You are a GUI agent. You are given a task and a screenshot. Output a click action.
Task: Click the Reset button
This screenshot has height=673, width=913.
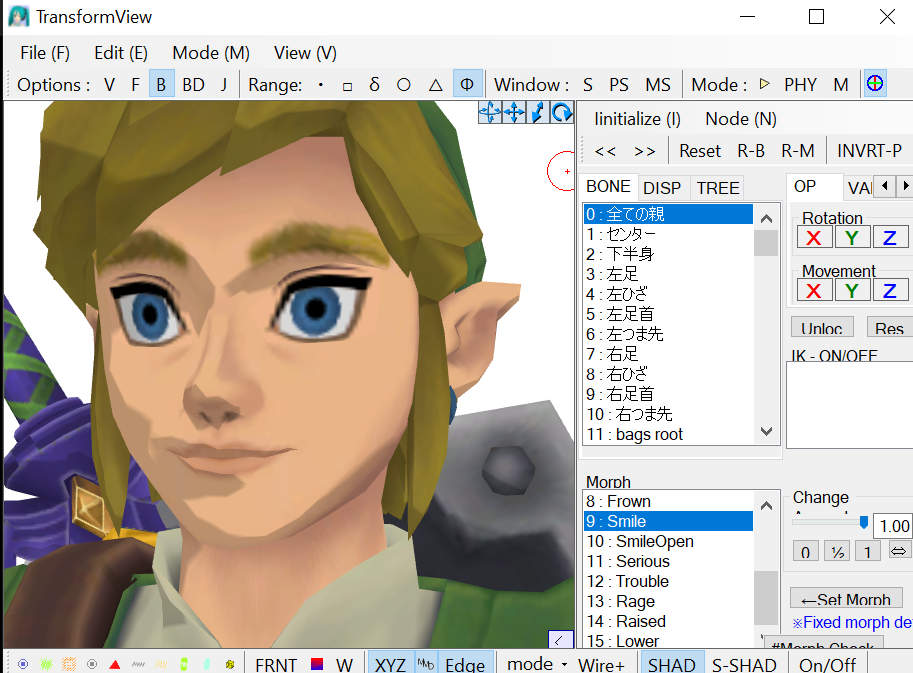pyautogui.click(x=700, y=151)
